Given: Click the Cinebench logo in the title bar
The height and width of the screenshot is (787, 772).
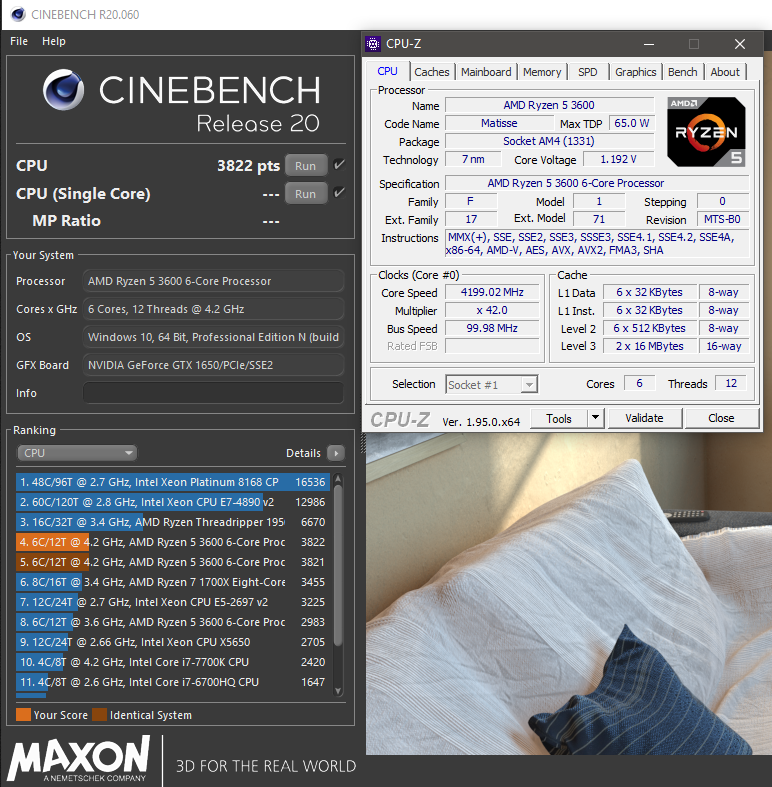Looking at the screenshot, I should click(x=18, y=14).
